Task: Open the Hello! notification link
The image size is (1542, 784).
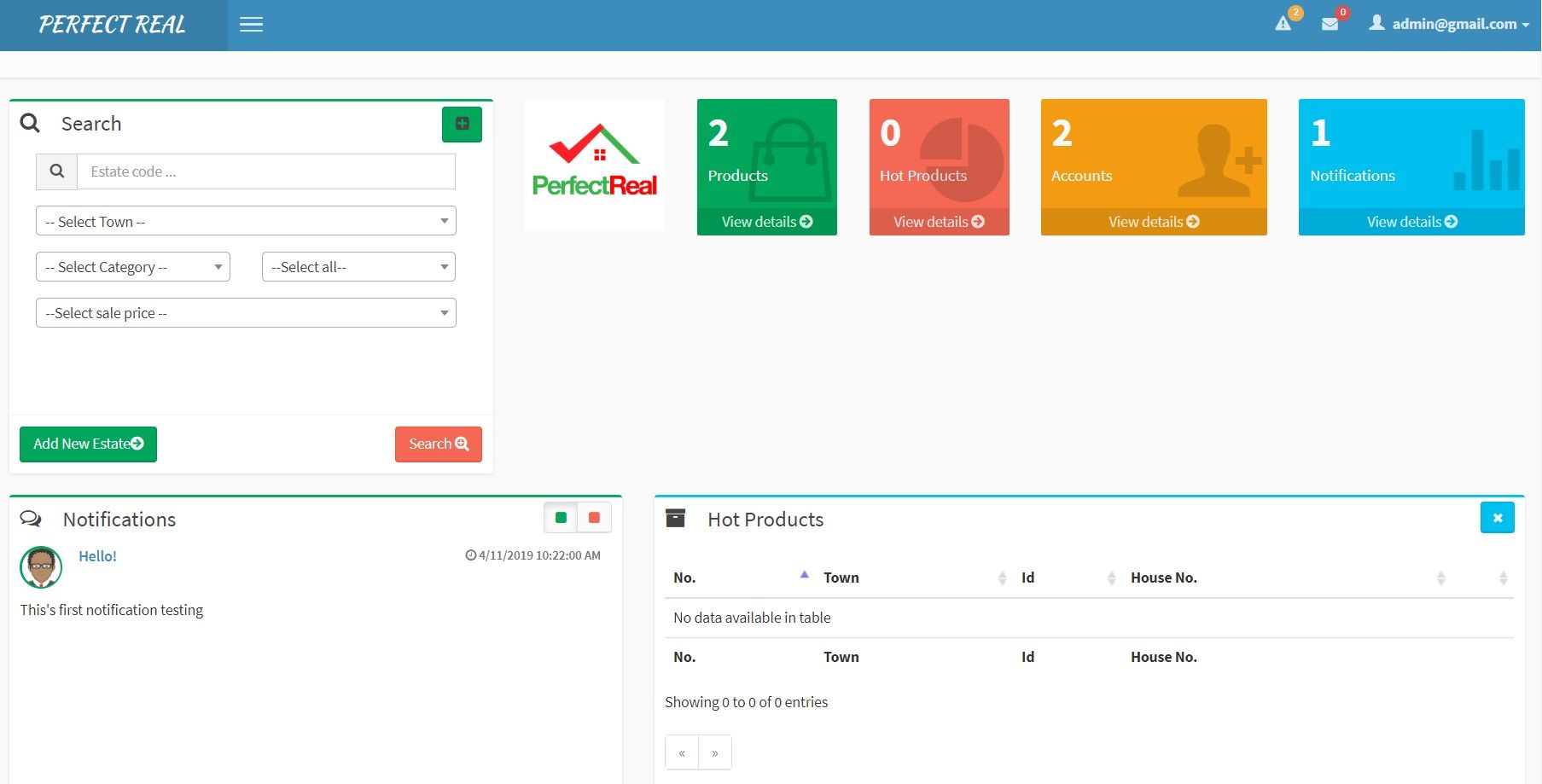Action: 97,556
